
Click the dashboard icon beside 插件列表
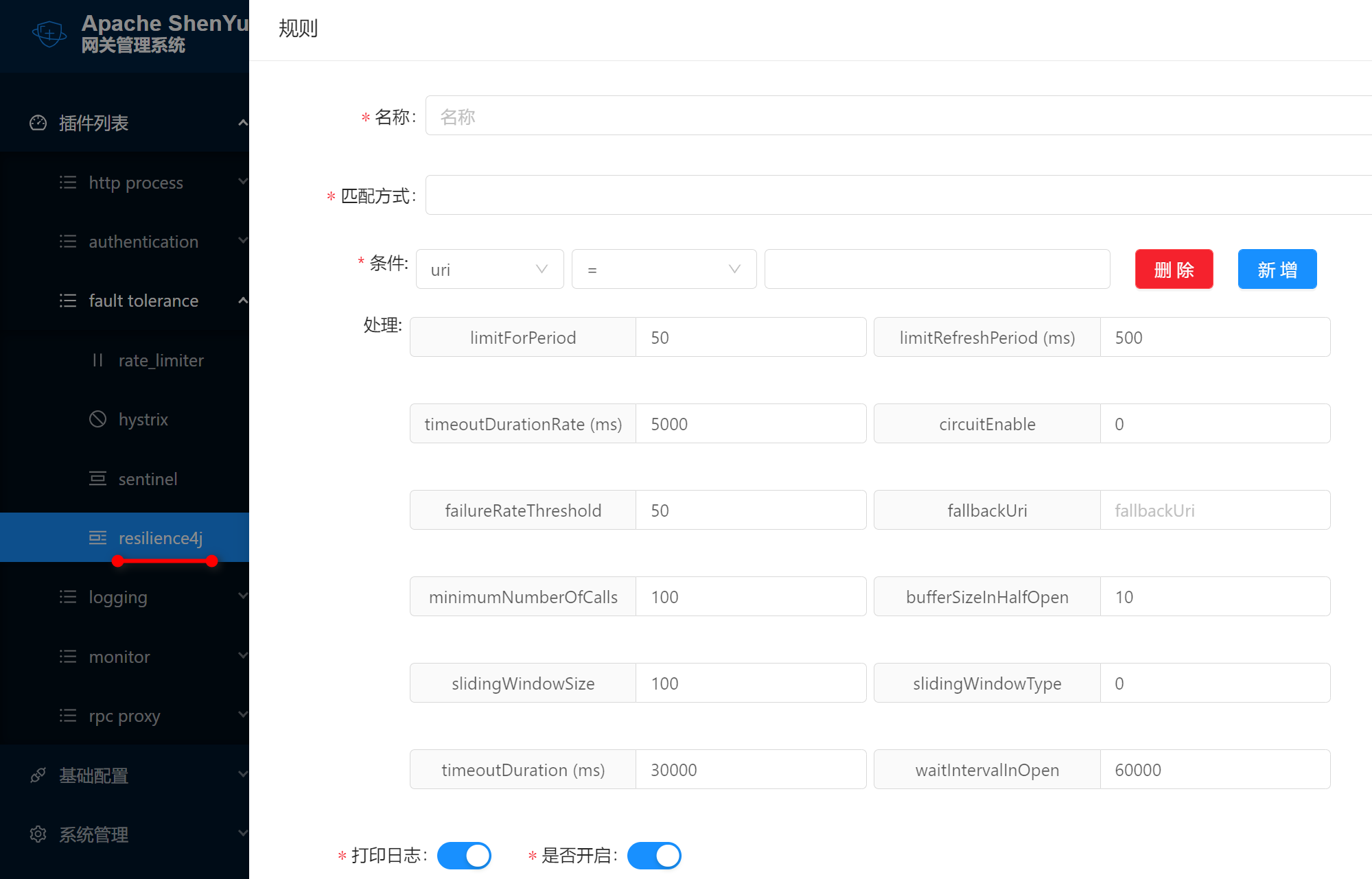tap(38, 123)
